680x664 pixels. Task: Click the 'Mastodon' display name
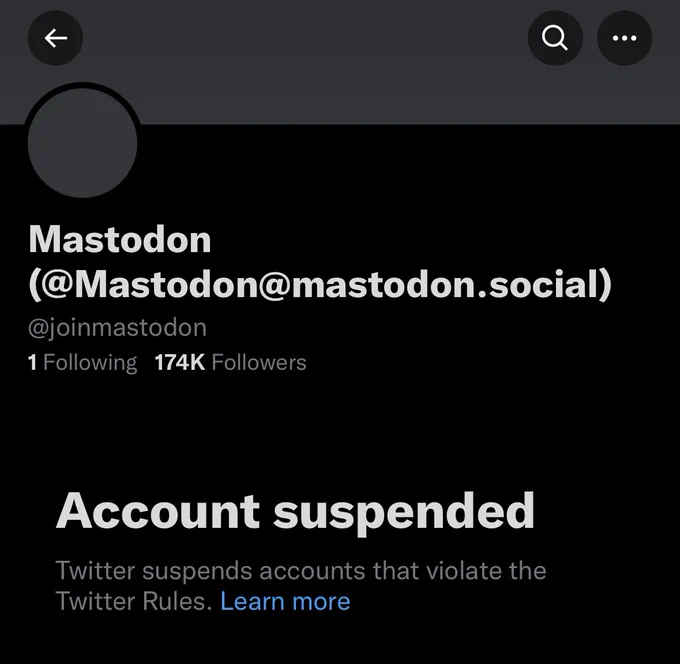[x=120, y=239]
